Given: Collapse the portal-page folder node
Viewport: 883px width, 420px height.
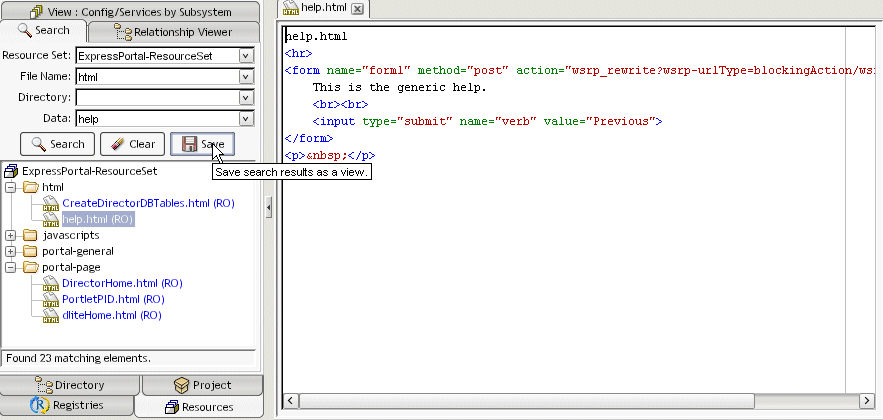Looking at the screenshot, I should point(11,267).
